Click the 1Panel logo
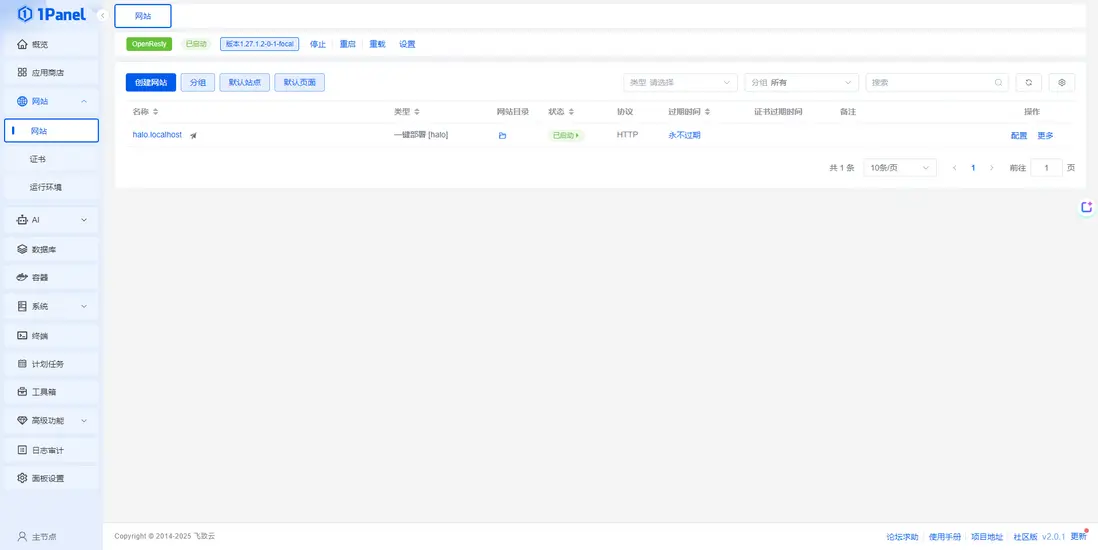Viewport: 1098px width, 550px height. coord(51,14)
